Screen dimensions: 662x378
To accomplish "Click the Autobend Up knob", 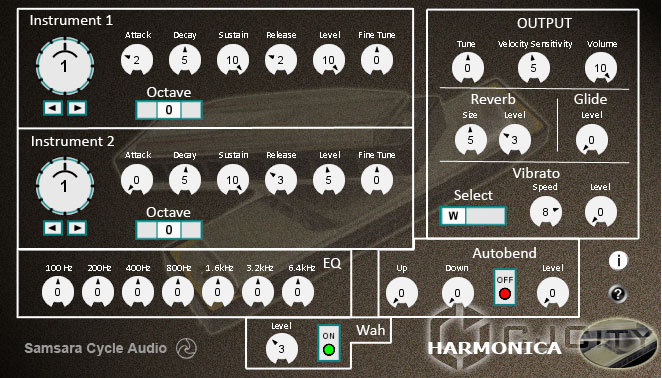I will 402,292.
